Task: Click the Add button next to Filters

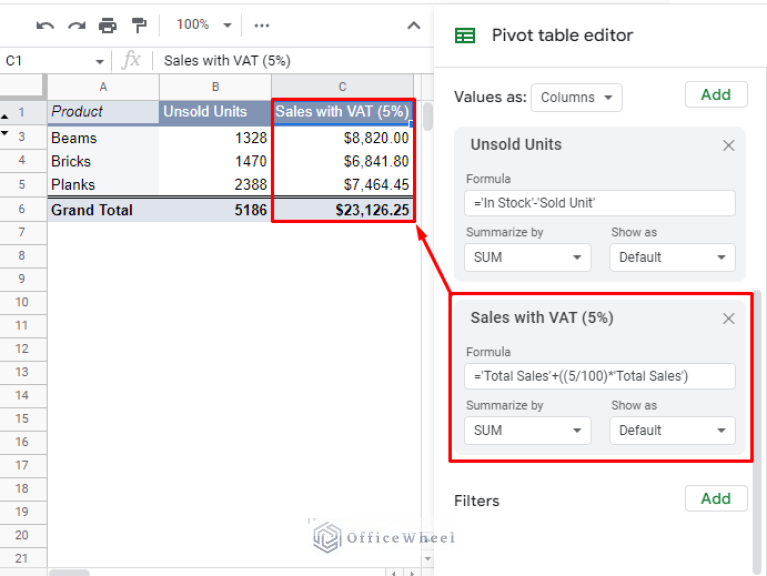Action: click(x=715, y=498)
